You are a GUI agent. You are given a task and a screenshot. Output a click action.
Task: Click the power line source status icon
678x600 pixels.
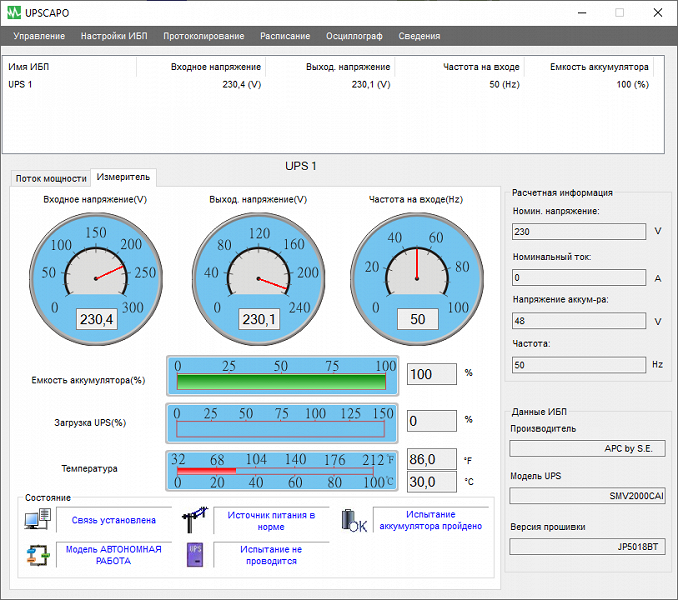pos(194,519)
